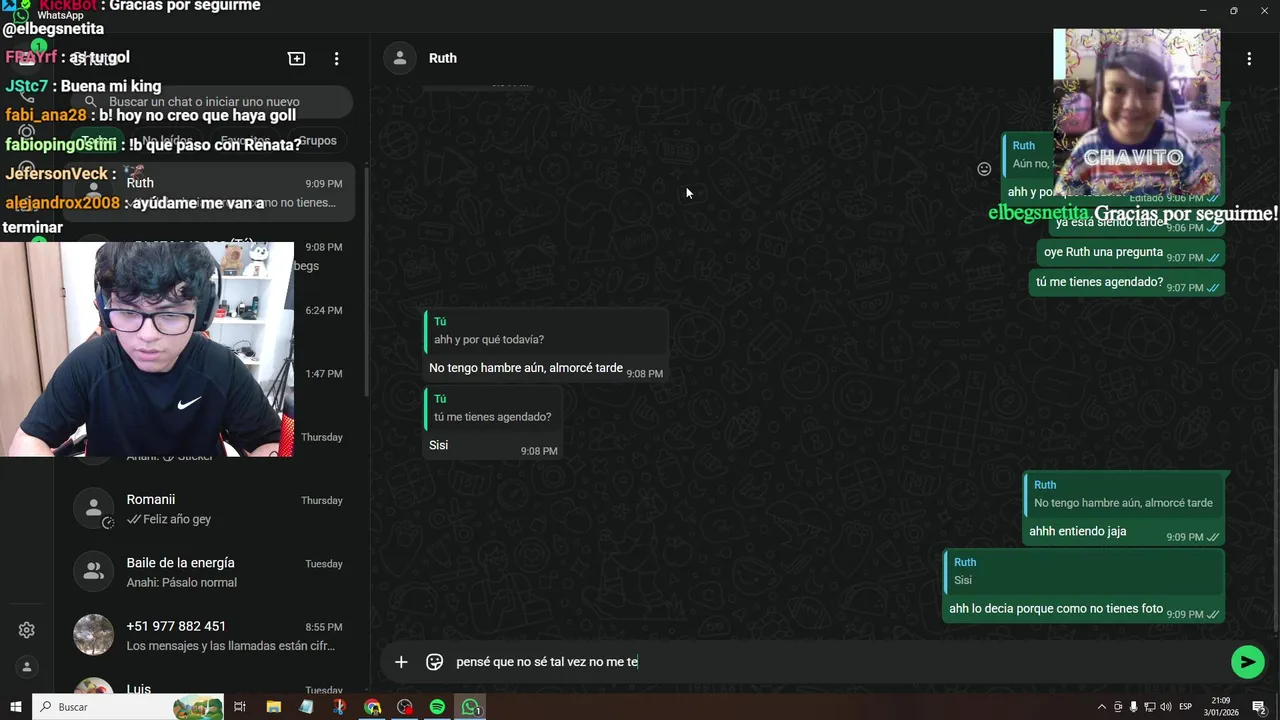
Task: Jump to quoted 'No tengo hambre aún' in sent reply
Action: tap(1123, 494)
